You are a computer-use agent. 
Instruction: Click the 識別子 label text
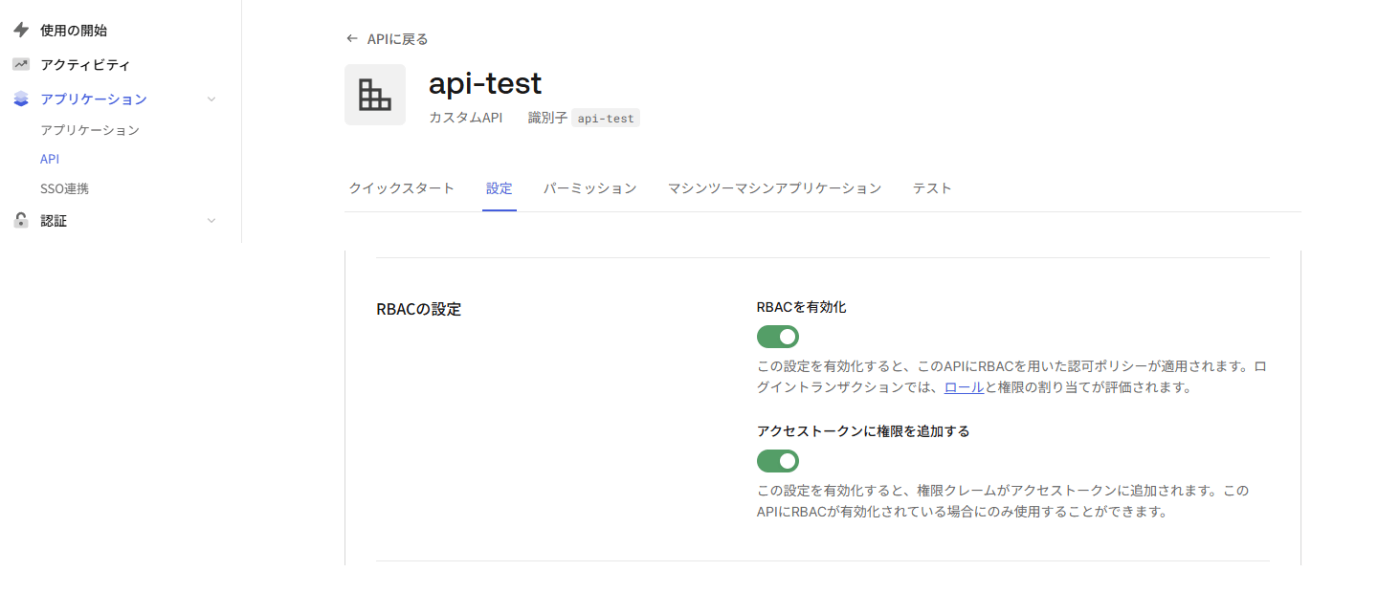tap(548, 118)
